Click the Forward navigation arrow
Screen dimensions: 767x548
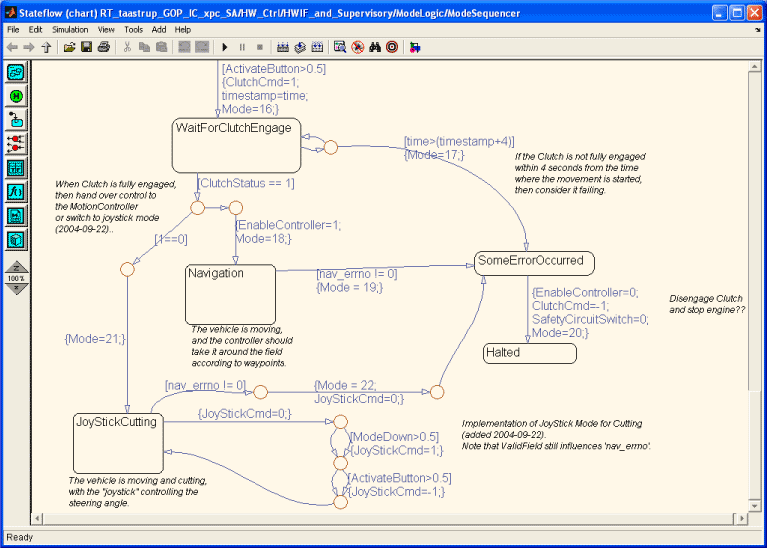coord(29,47)
